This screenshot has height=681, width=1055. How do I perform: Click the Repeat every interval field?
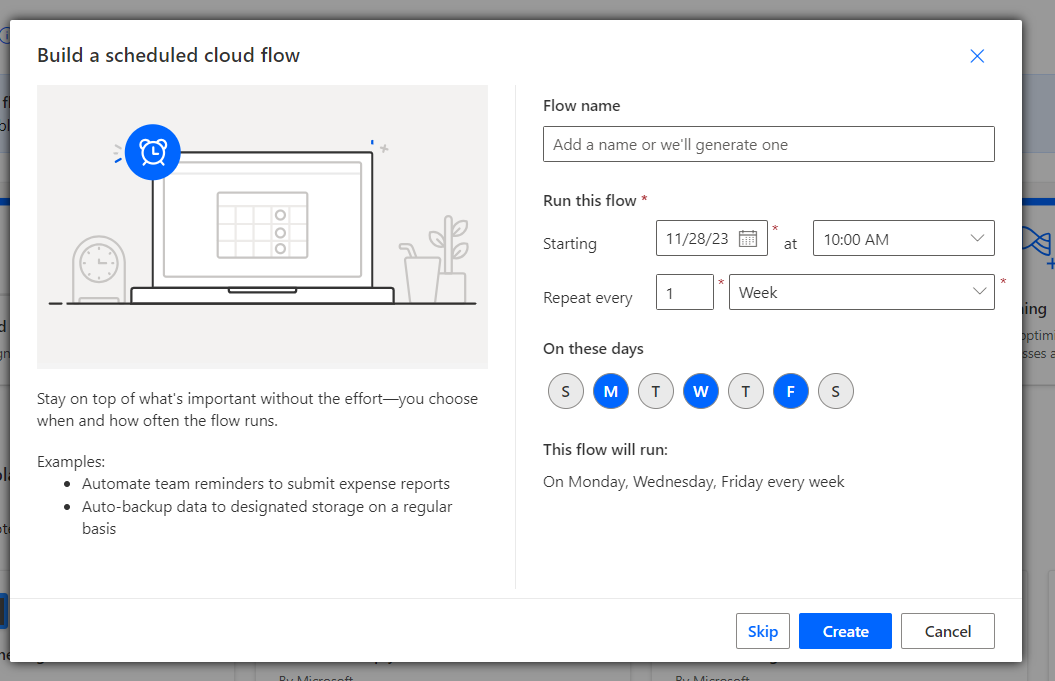point(684,292)
